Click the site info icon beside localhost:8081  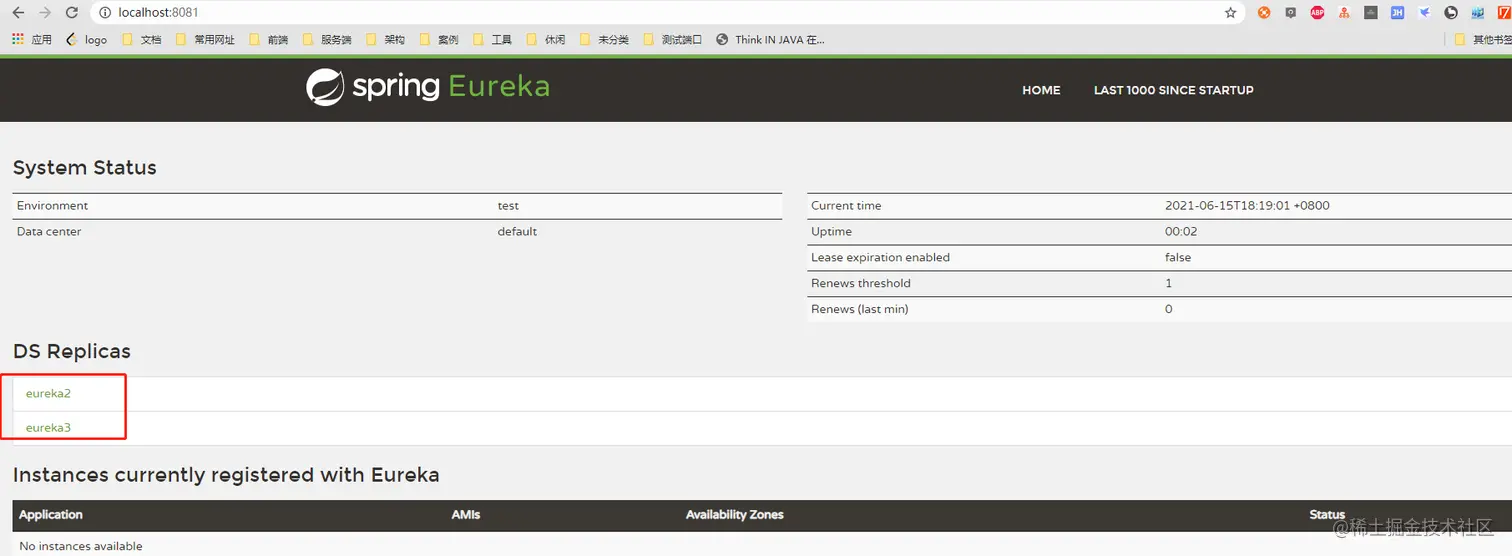tap(105, 13)
